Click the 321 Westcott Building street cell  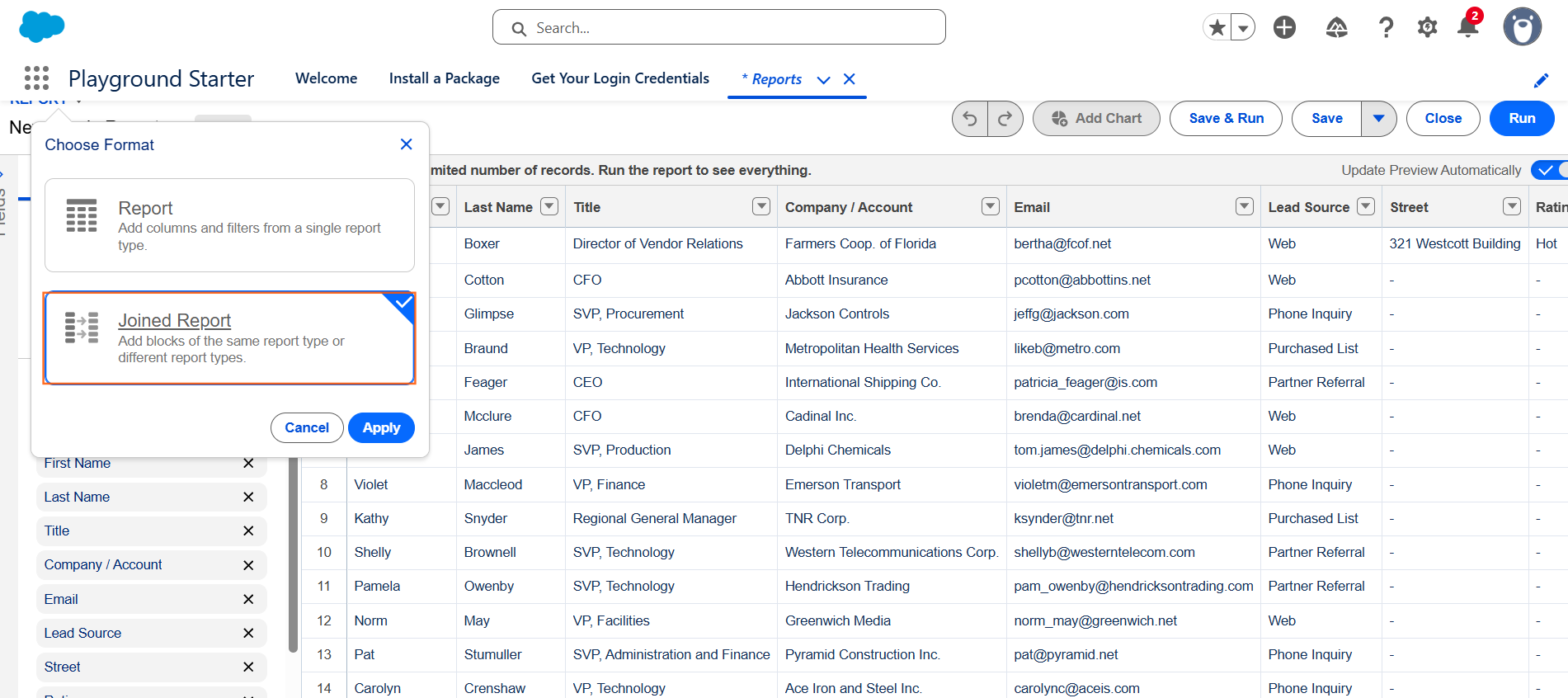[1455, 244]
